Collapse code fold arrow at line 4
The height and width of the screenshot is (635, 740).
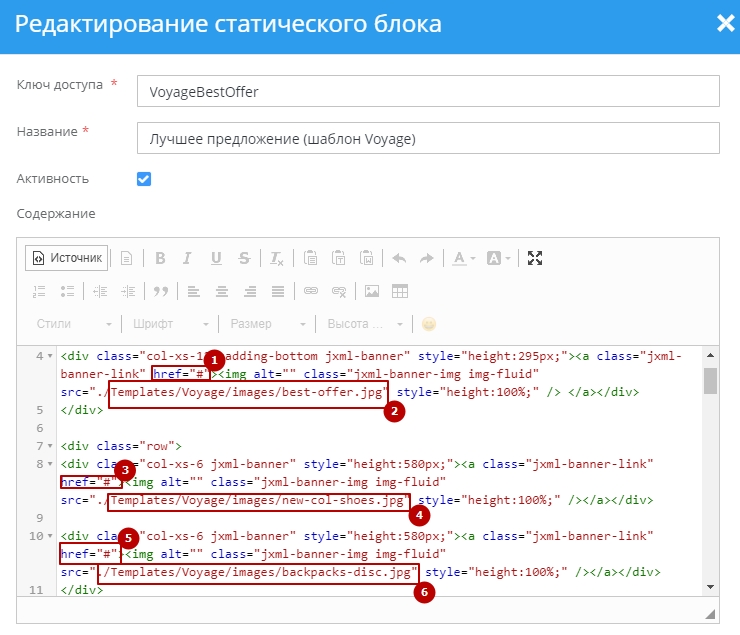[x=51, y=356]
